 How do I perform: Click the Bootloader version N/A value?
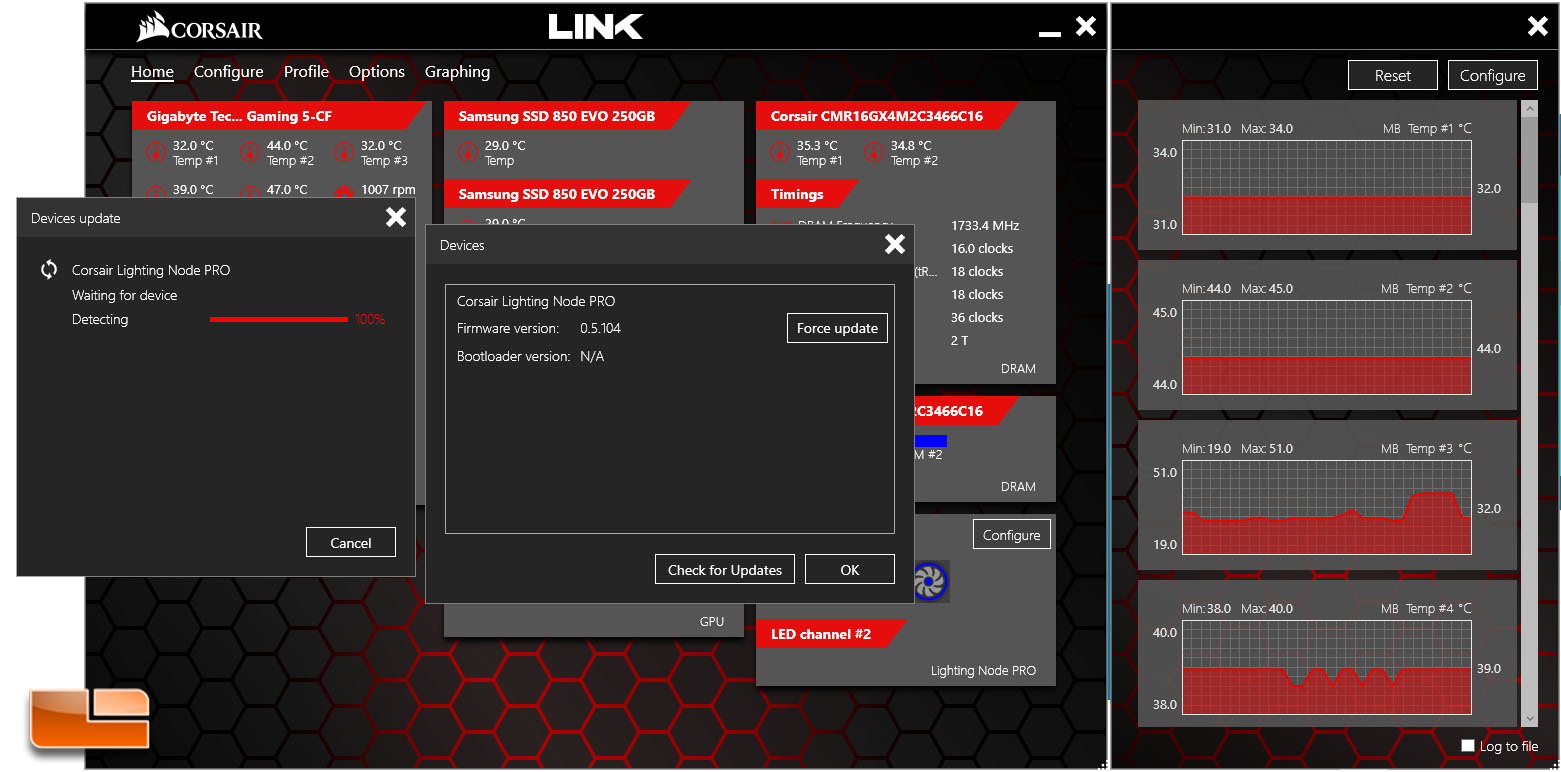click(x=592, y=356)
